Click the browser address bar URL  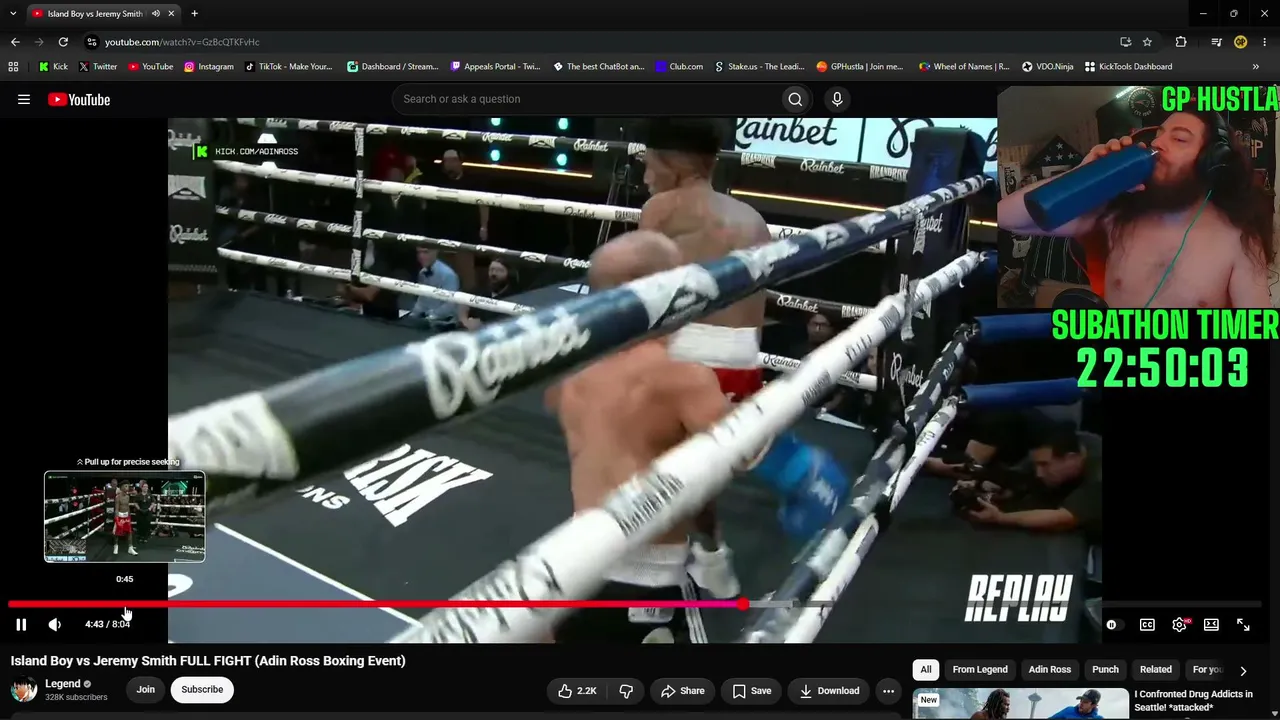(182, 42)
